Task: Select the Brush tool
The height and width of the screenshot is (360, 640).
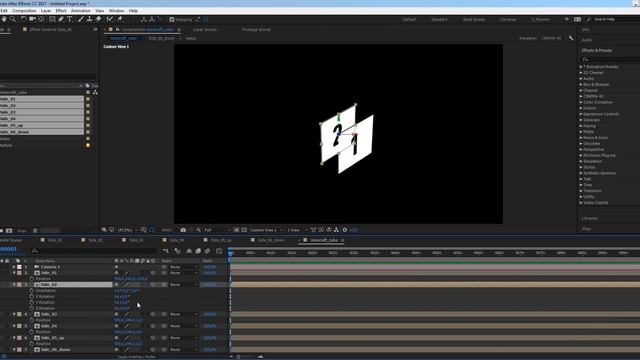Action: [x=81, y=19]
